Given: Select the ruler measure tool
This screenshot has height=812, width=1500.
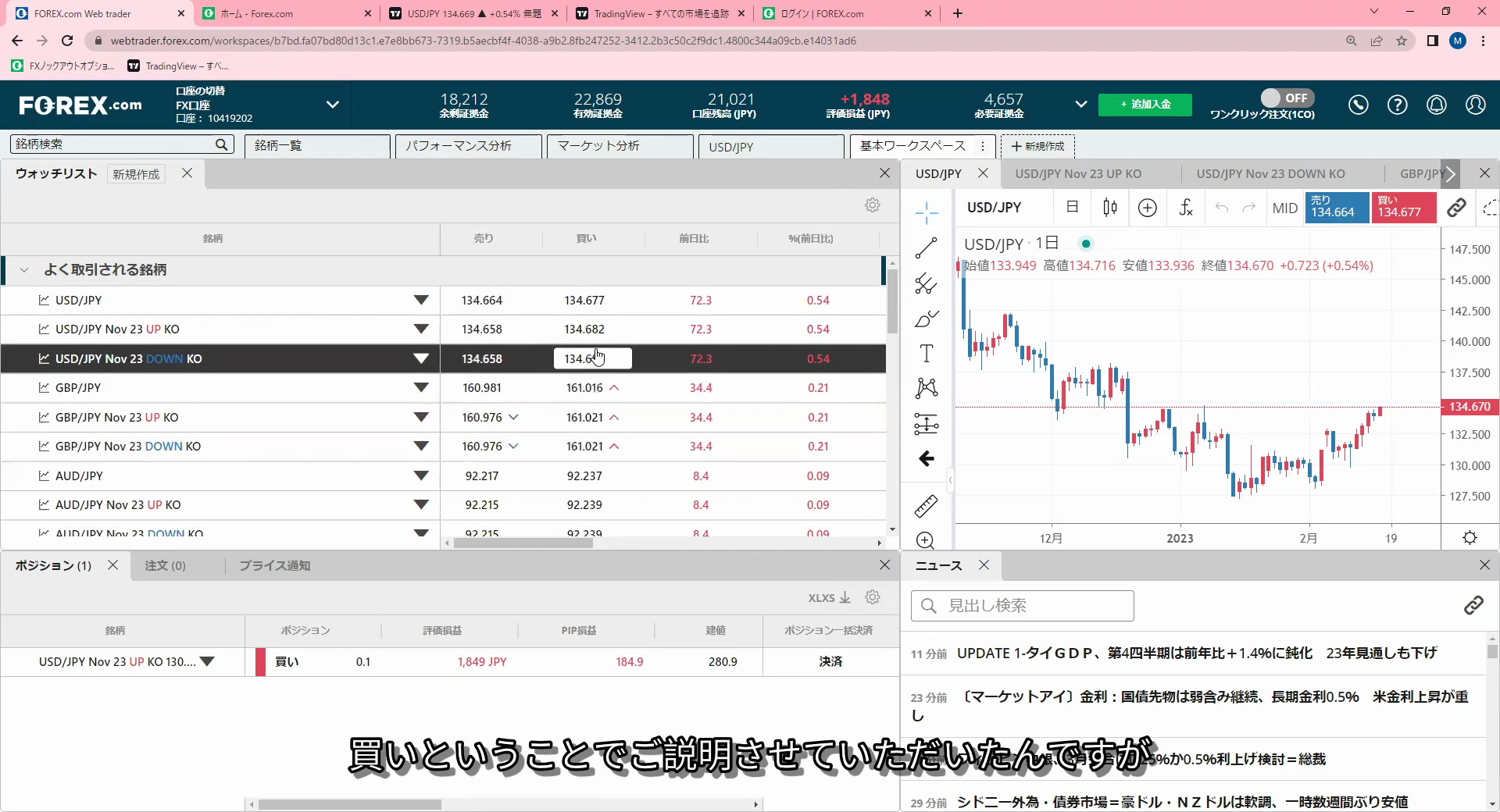Looking at the screenshot, I should [x=927, y=507].
